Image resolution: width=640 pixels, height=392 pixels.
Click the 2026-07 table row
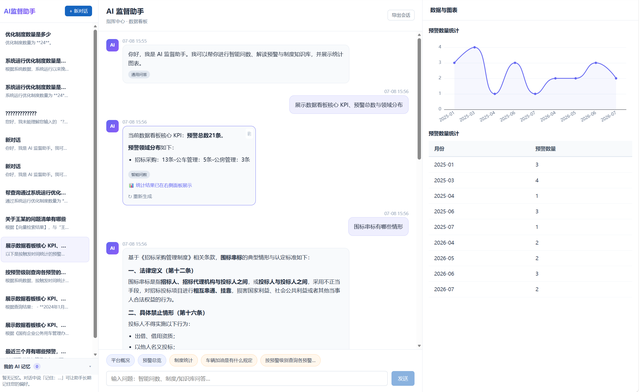[x=530, y=289]
